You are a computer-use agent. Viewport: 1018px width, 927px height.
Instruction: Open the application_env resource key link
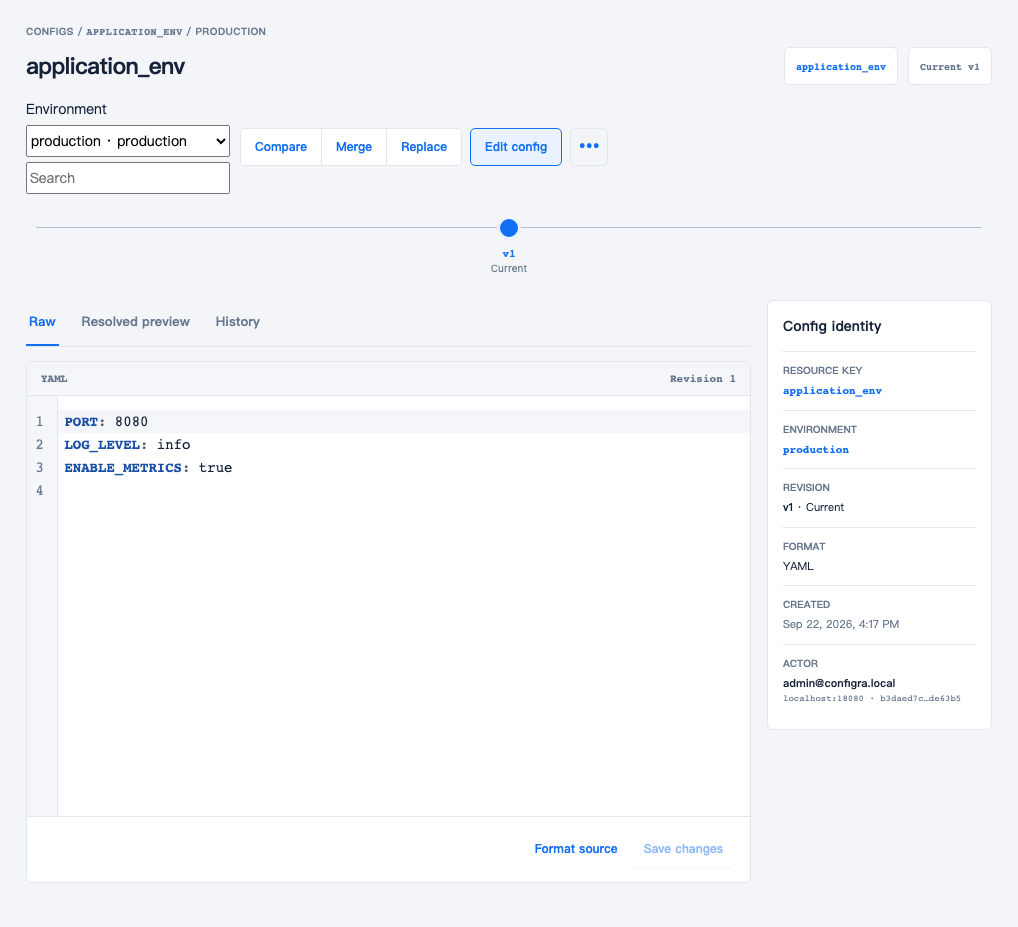832,391
